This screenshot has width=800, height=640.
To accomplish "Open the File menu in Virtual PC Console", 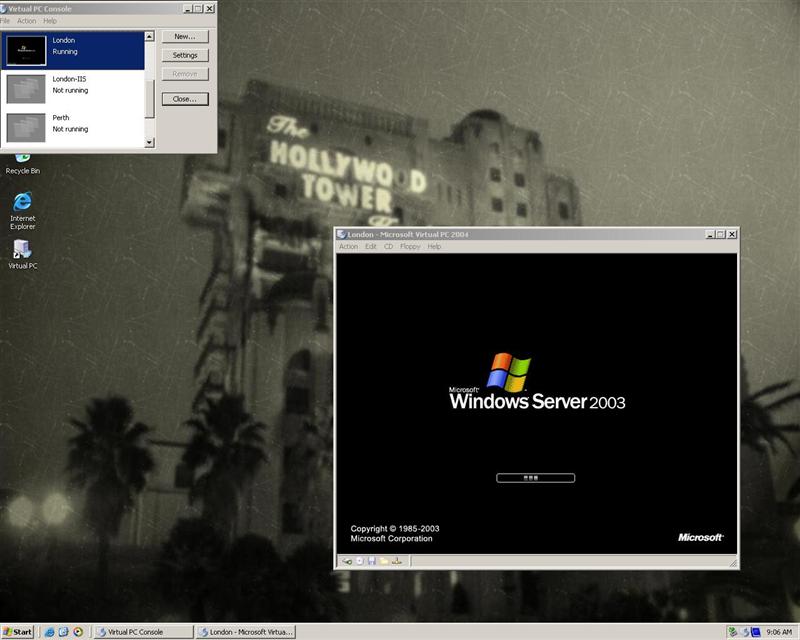I will (x=5, y=21).
